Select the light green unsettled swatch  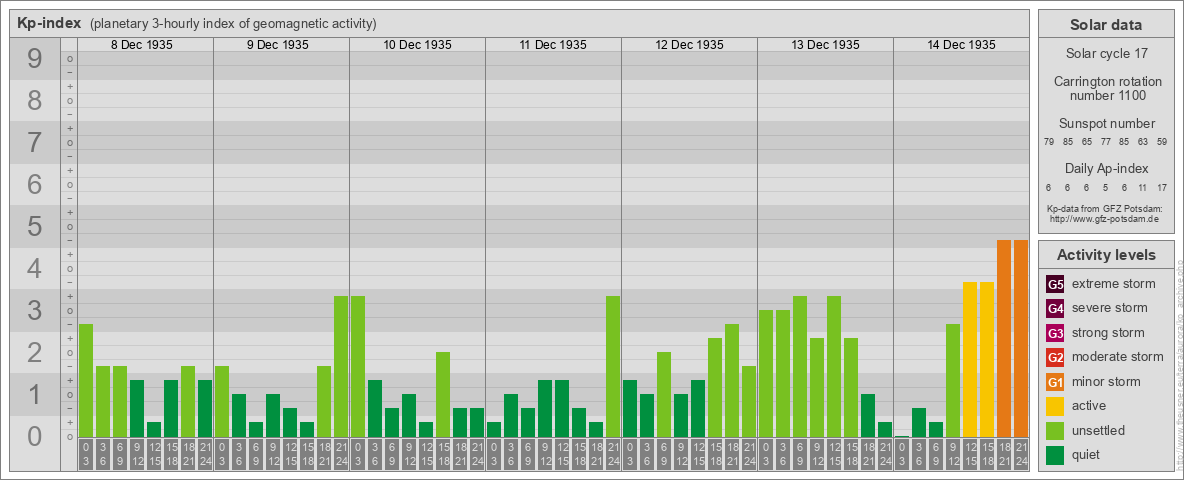[x=1055, y=430]
